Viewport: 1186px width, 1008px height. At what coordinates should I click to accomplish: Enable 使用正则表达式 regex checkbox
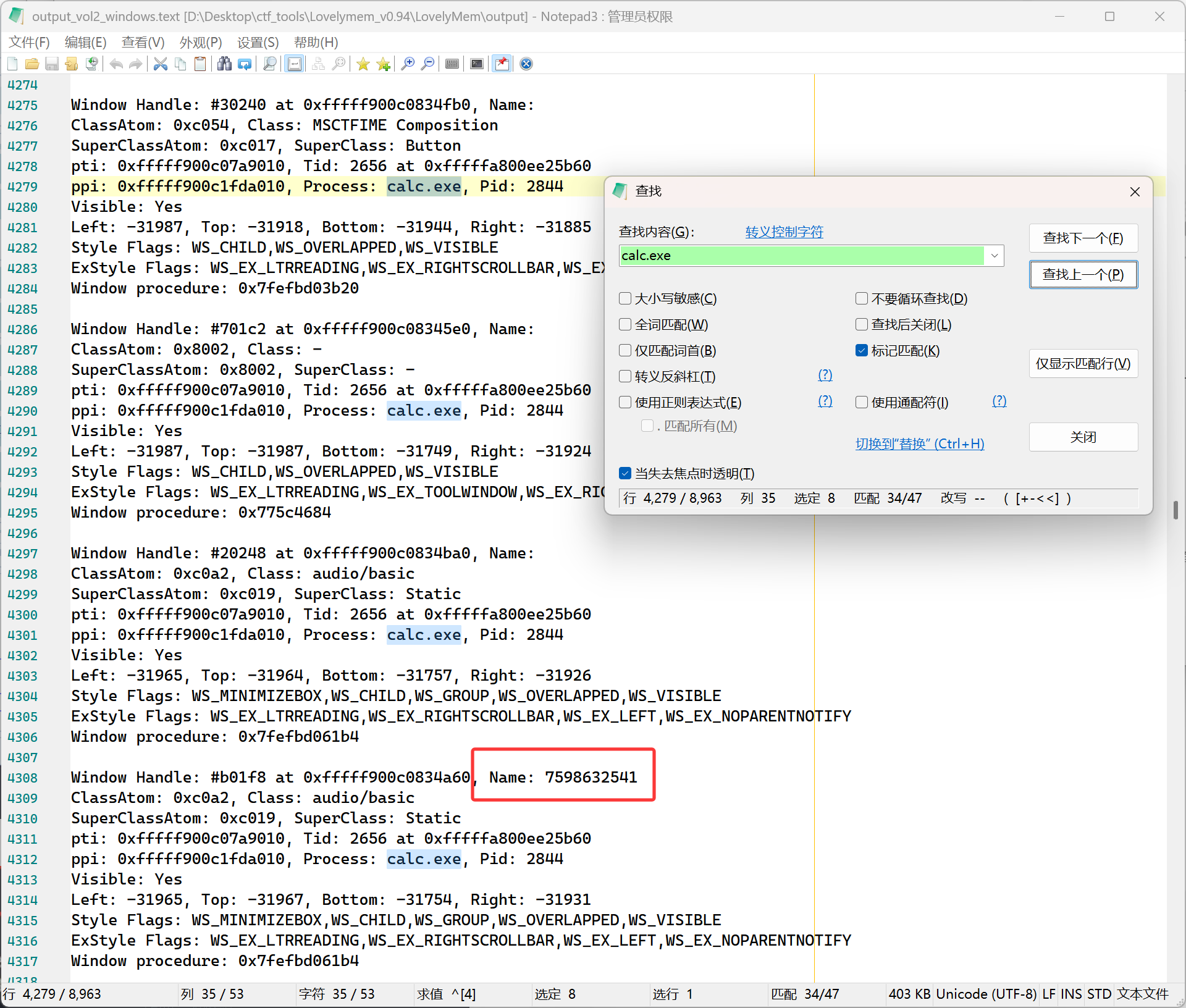pyautogui.click(x=625, y=403)
